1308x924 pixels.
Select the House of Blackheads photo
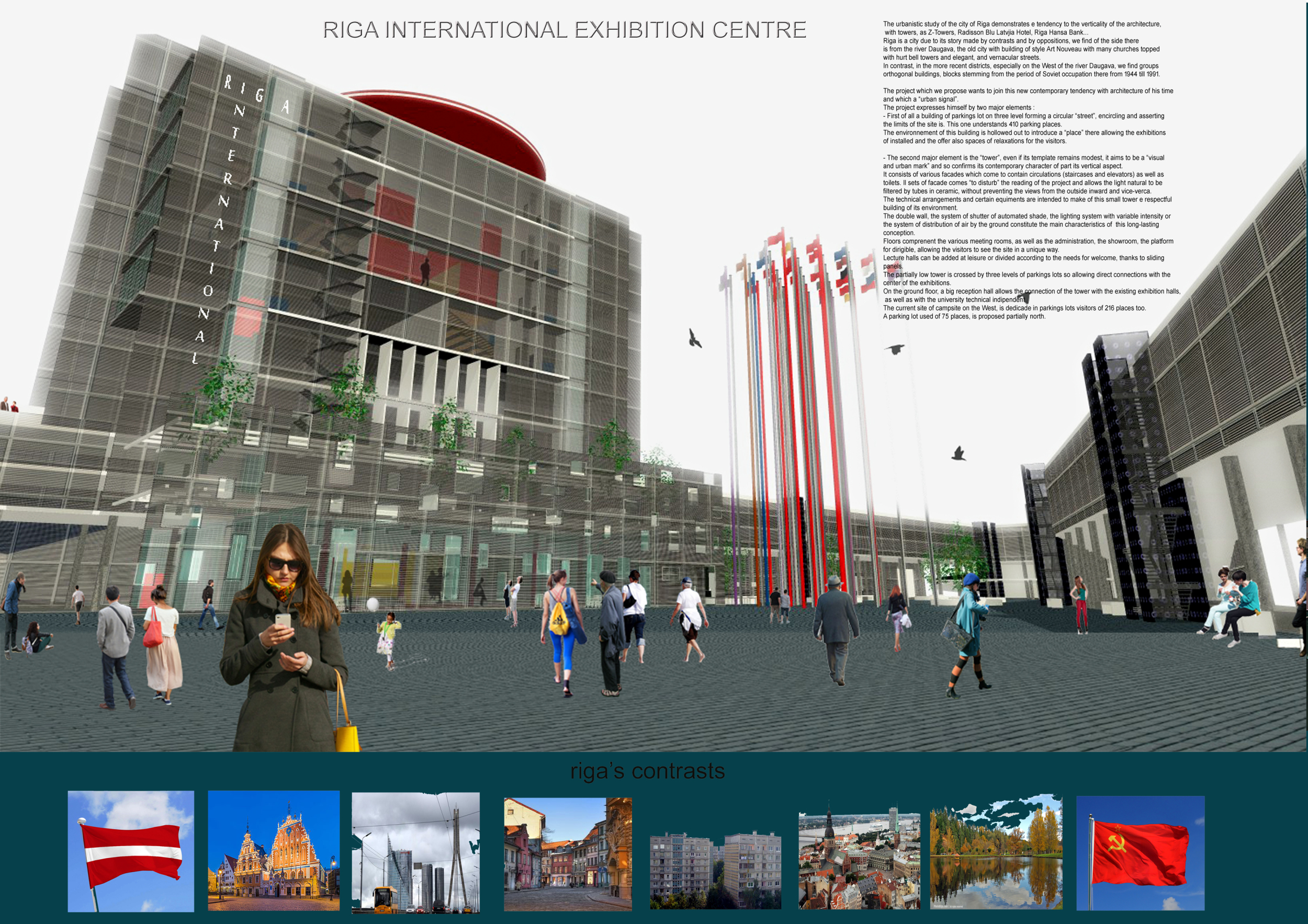[274, 850]
